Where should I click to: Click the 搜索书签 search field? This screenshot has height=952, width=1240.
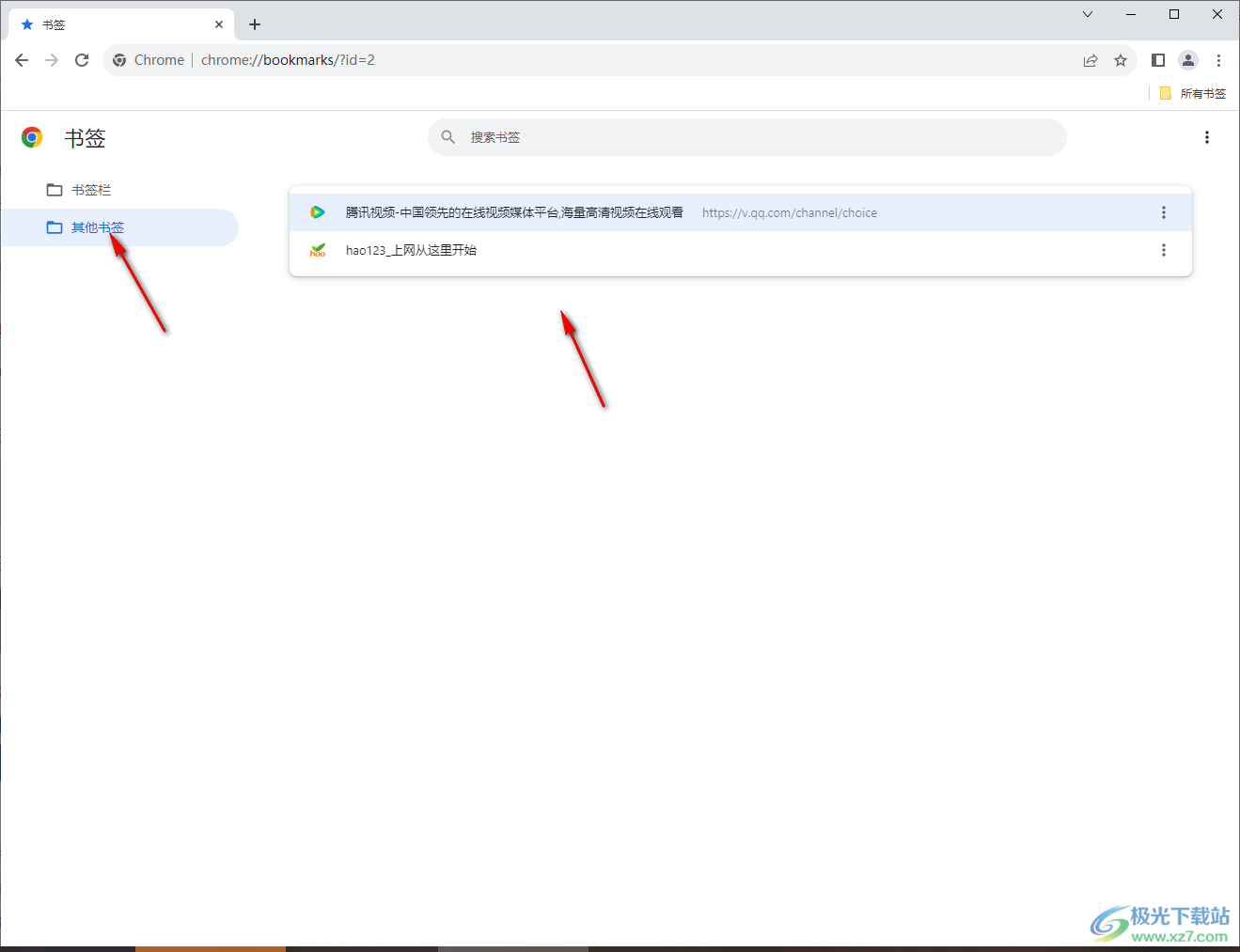pyautogui.click(x=747, y=137)
